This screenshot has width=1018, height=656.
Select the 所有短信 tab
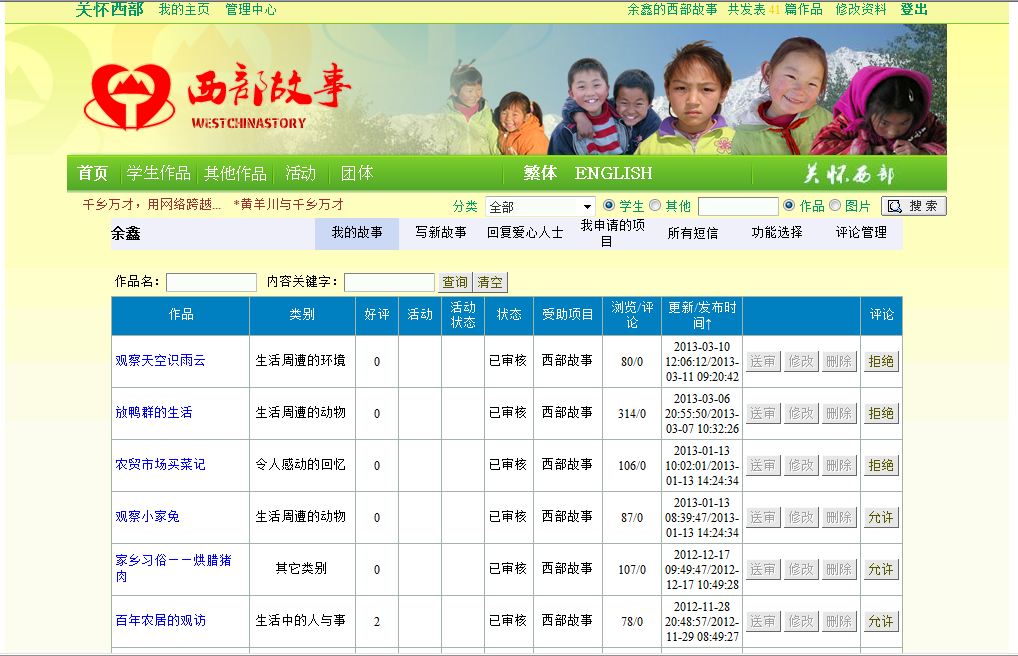[692, 233]
